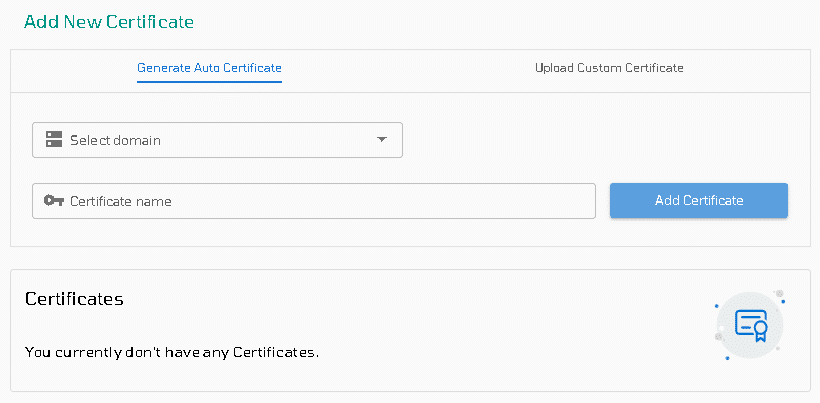
Task: Open the Select domain dropdown
Action: tap(218, 140)
